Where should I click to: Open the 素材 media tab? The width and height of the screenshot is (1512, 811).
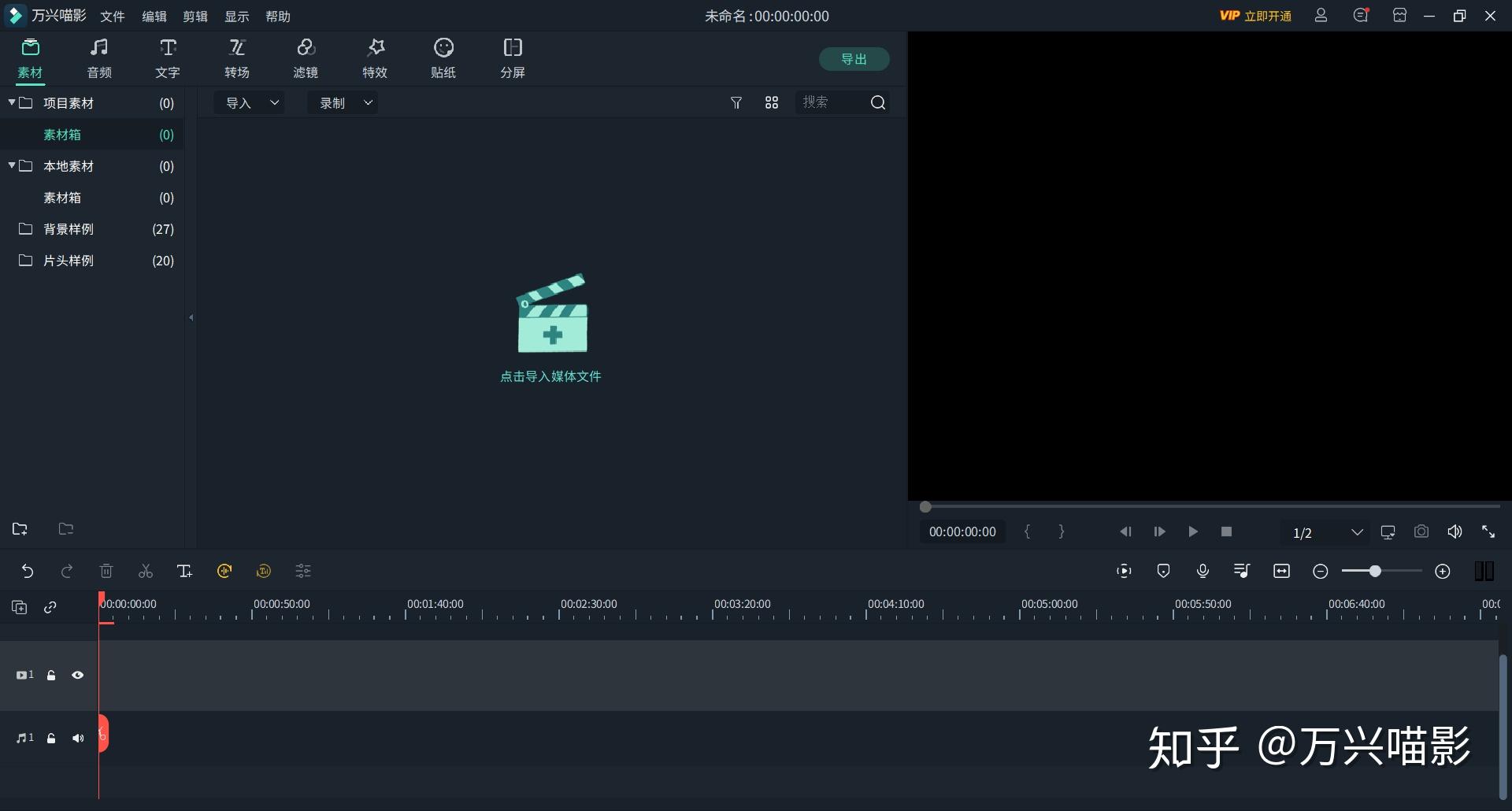point(30,59)
